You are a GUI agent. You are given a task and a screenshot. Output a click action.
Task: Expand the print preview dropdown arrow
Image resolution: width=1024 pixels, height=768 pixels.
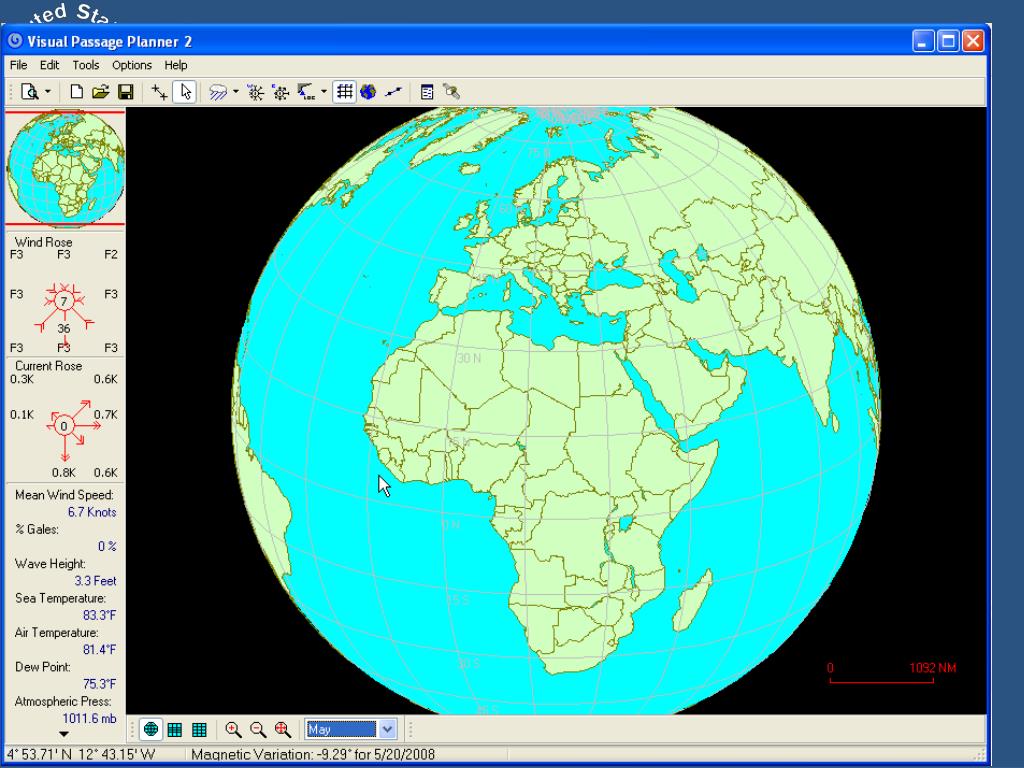[x=48, y=92]
